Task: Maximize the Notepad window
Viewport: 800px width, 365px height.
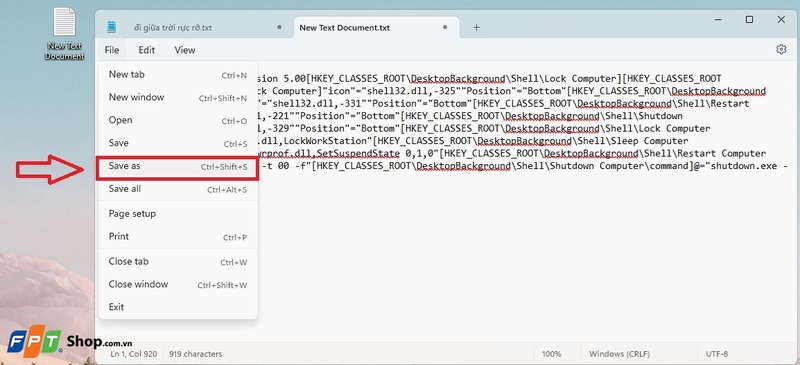Action: point(749,19)
